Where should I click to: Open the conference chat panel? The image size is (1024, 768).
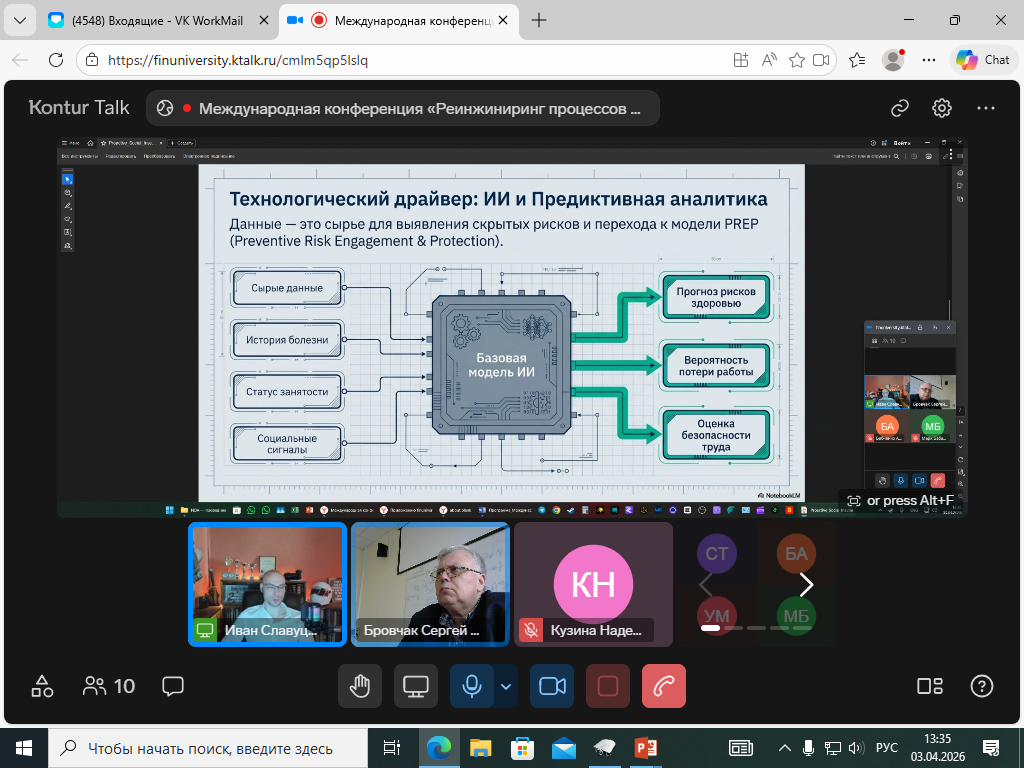point(173,686)
